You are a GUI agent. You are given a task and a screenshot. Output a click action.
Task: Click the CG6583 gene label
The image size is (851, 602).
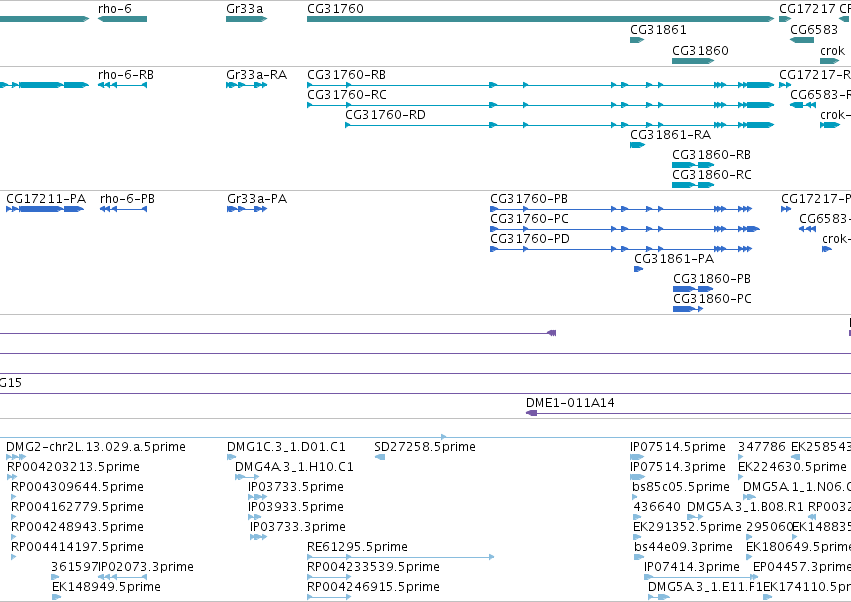[814, 29]
